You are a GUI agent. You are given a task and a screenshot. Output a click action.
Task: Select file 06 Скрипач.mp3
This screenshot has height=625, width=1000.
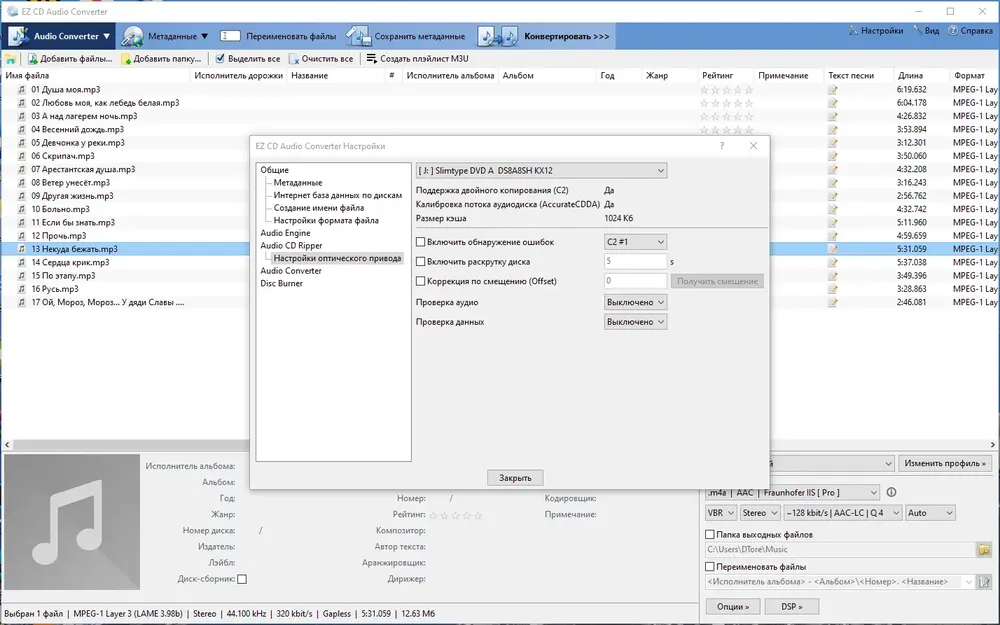pos(62,156)
